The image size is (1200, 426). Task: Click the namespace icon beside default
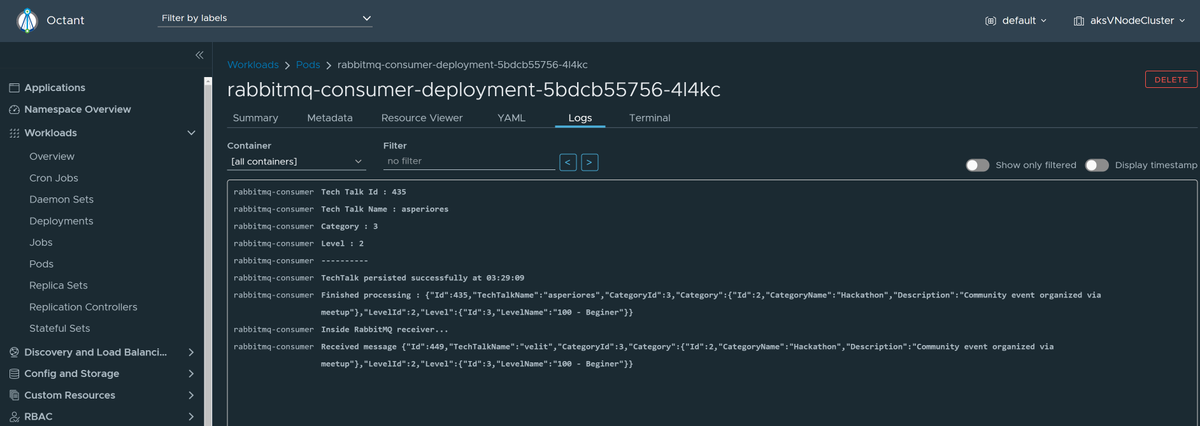991,20
